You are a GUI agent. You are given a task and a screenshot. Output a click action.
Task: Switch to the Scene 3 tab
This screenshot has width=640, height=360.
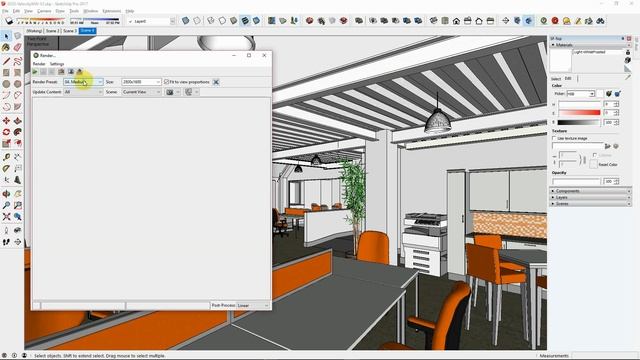[x=69, y=31]
